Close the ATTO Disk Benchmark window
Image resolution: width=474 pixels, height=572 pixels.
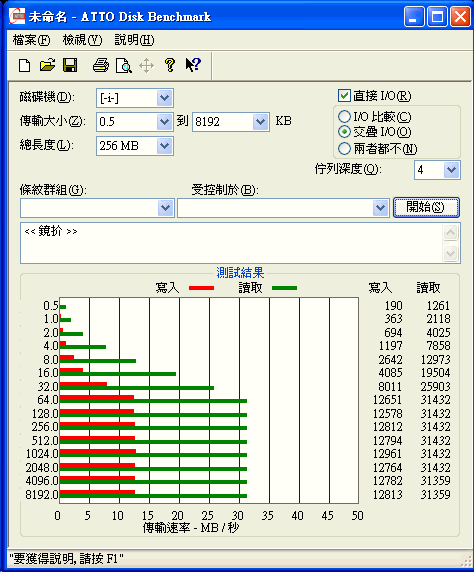460,16
